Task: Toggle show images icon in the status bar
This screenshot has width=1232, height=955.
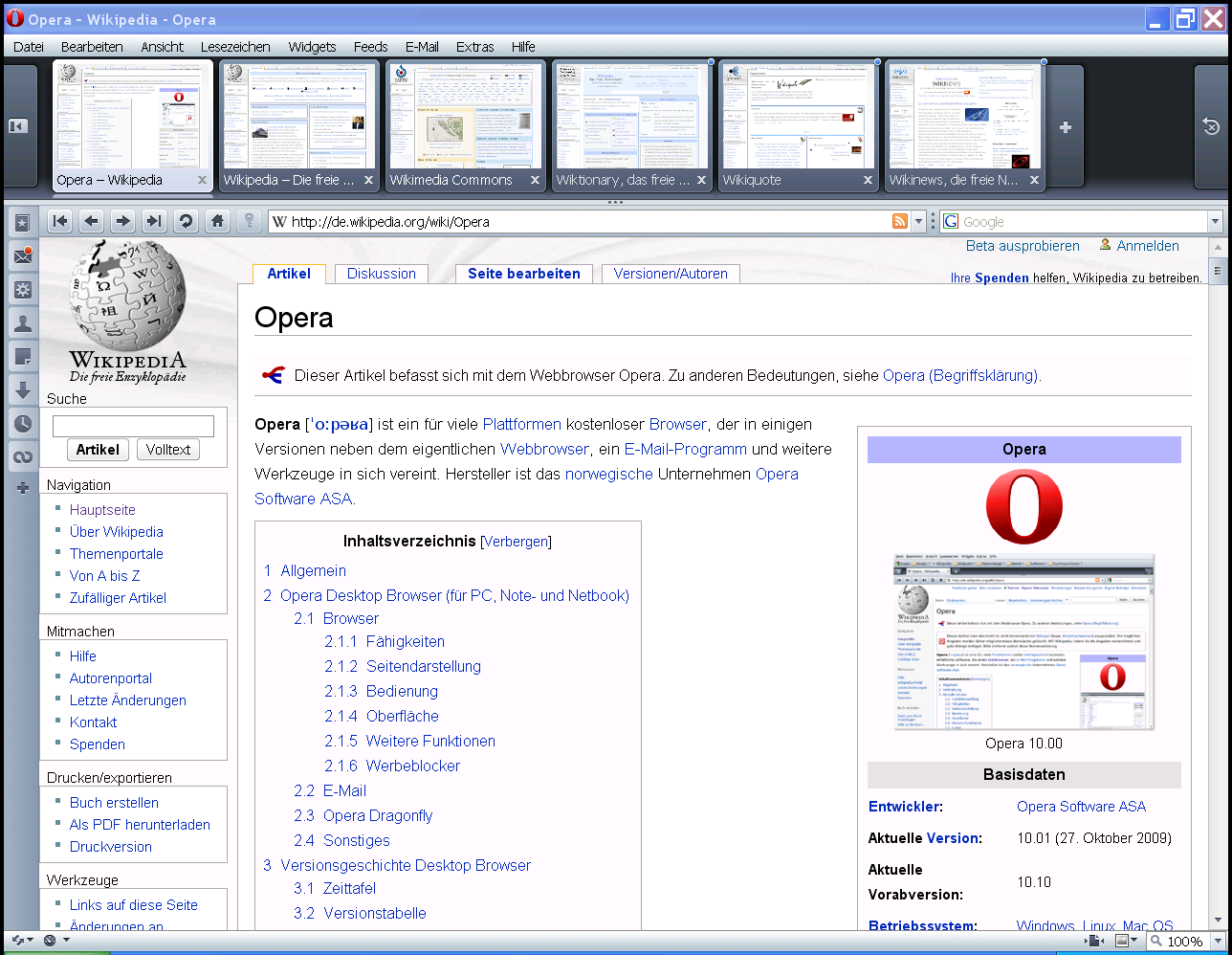Action: click(1122, 941)
